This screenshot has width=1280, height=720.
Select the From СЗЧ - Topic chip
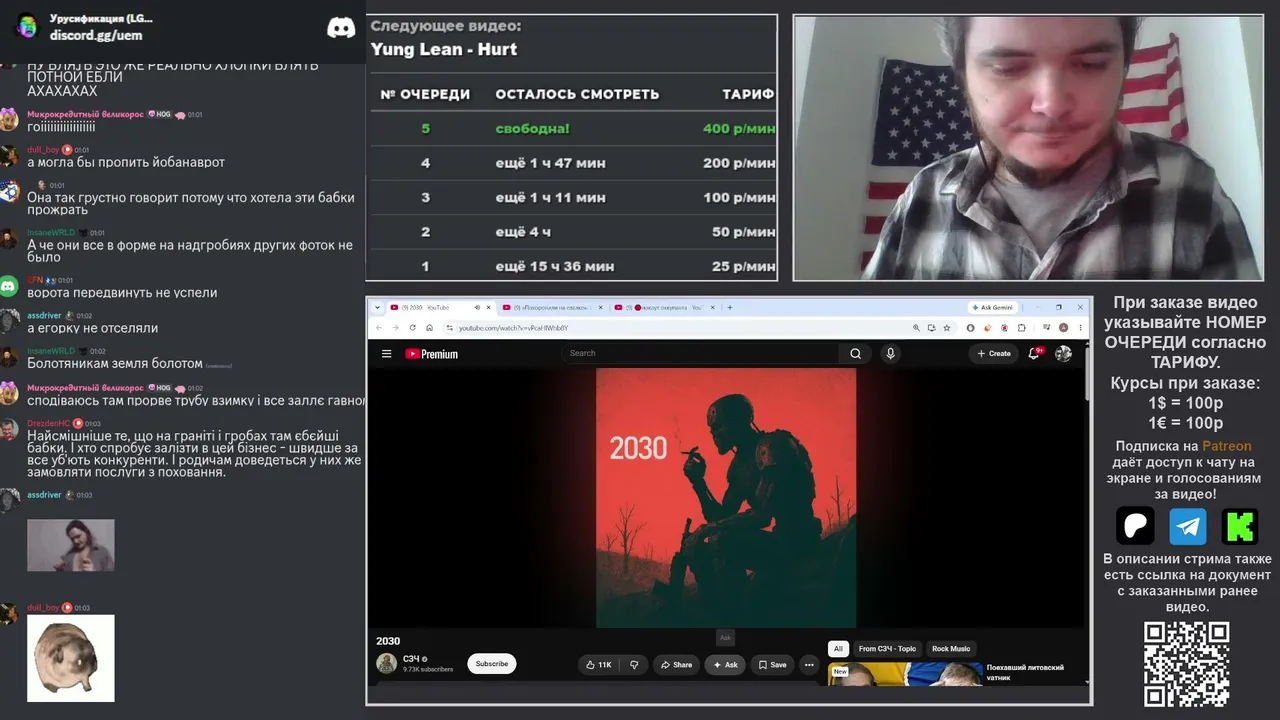coord(887,649)
